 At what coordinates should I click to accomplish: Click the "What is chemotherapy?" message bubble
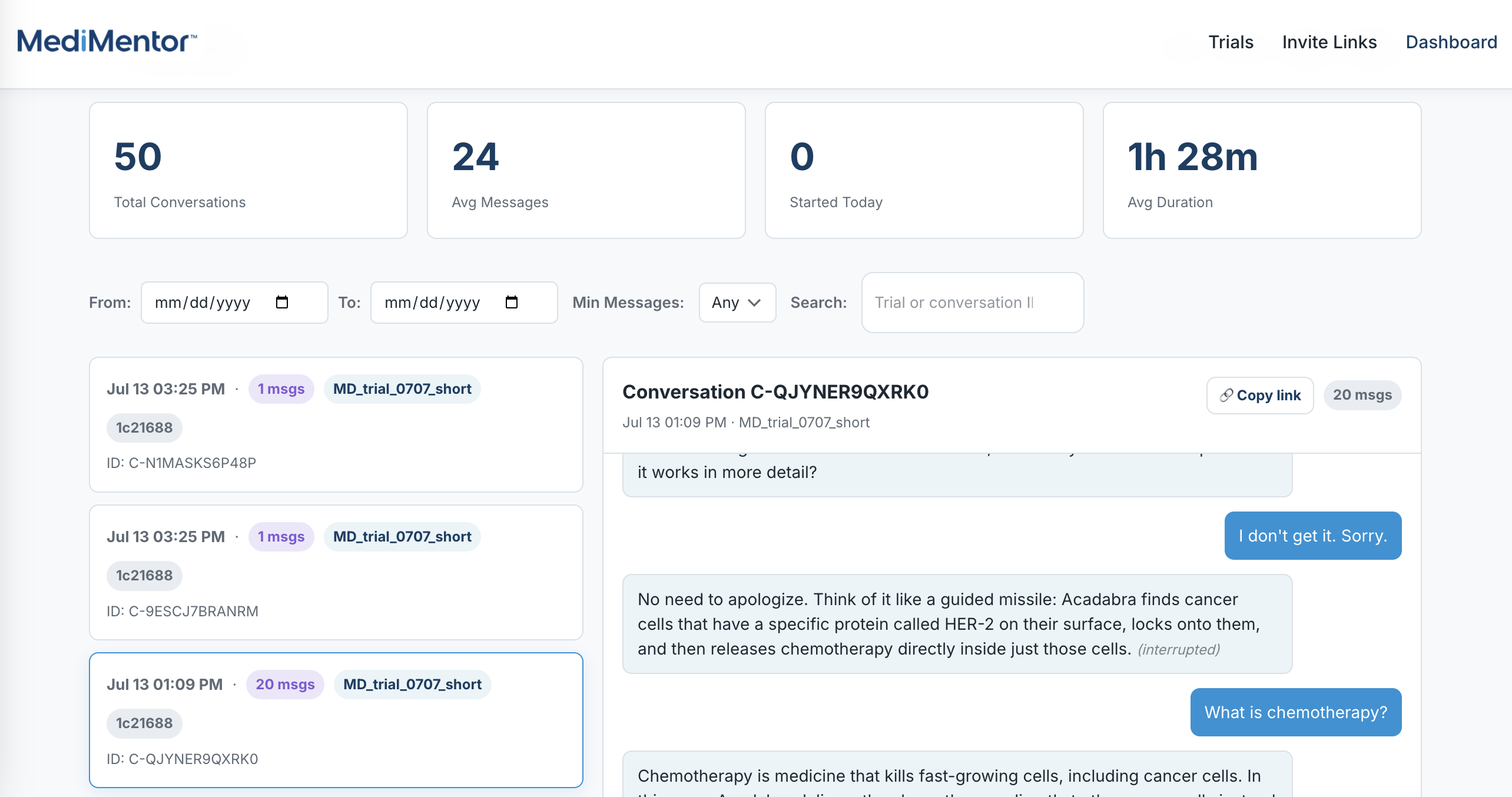coord(1296,712)
